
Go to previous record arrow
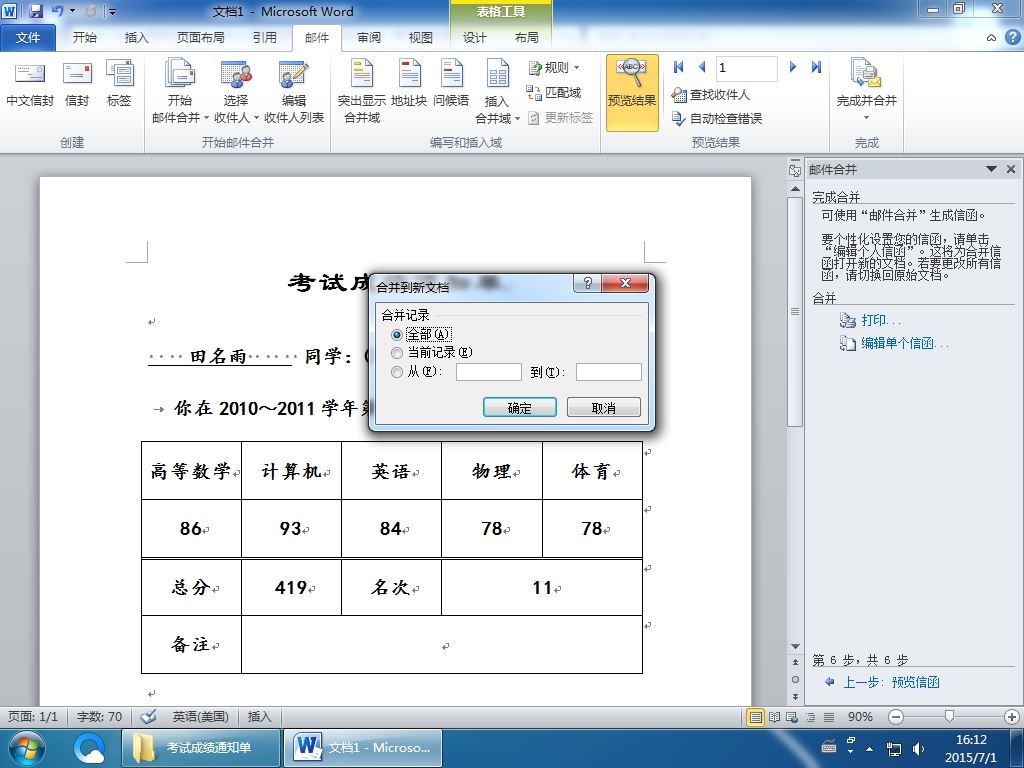pos(702,67)
